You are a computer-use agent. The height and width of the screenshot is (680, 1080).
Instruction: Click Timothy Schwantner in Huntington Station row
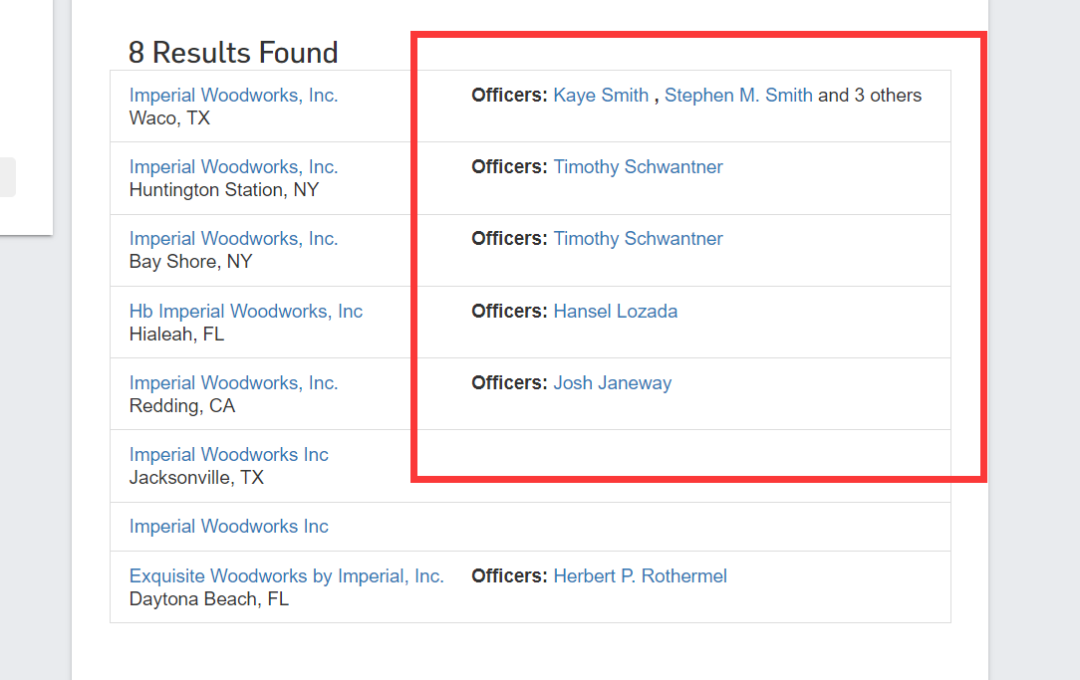(638, 167)
